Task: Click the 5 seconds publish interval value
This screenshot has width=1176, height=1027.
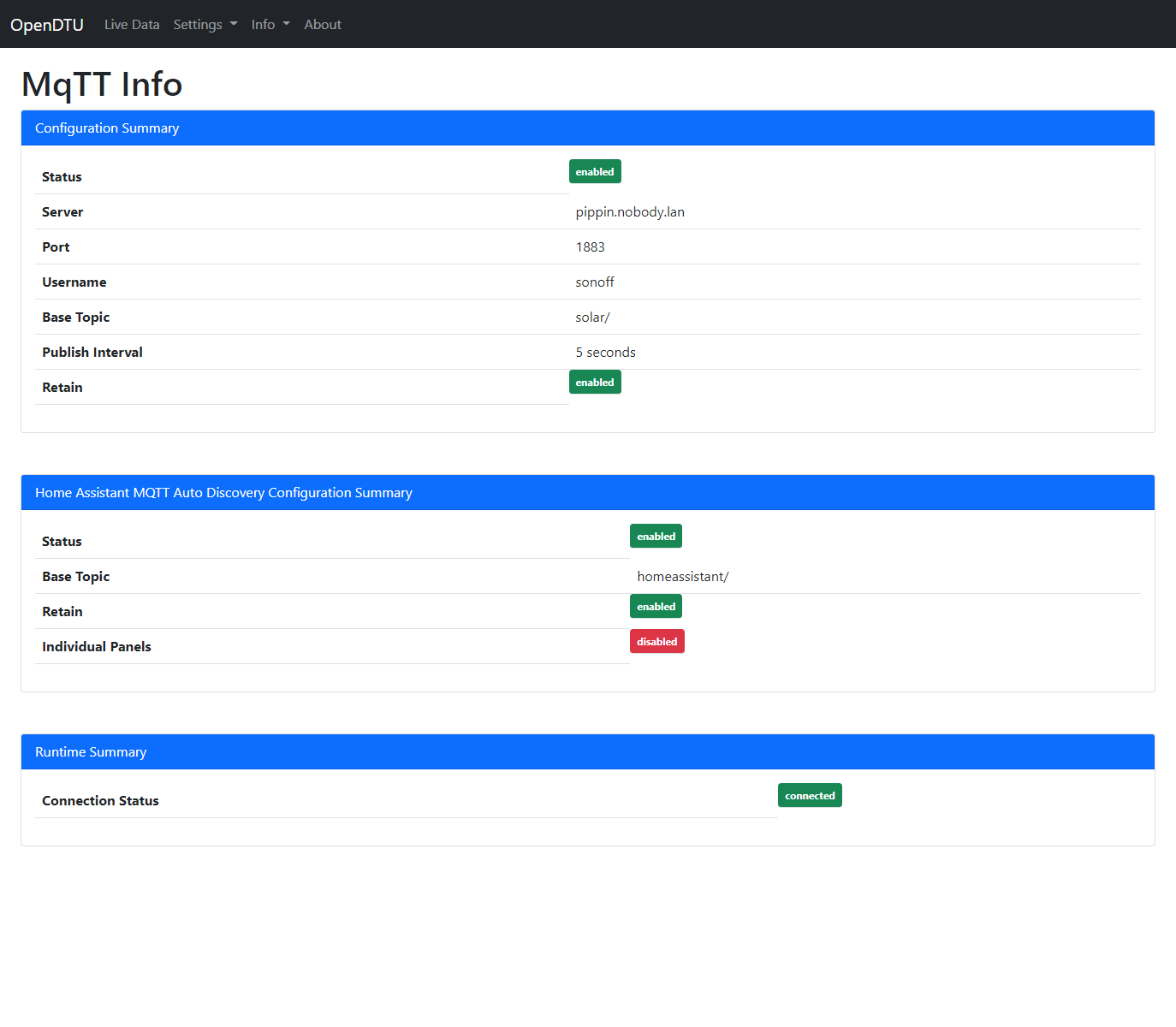Action: click(x=605, y=353)
